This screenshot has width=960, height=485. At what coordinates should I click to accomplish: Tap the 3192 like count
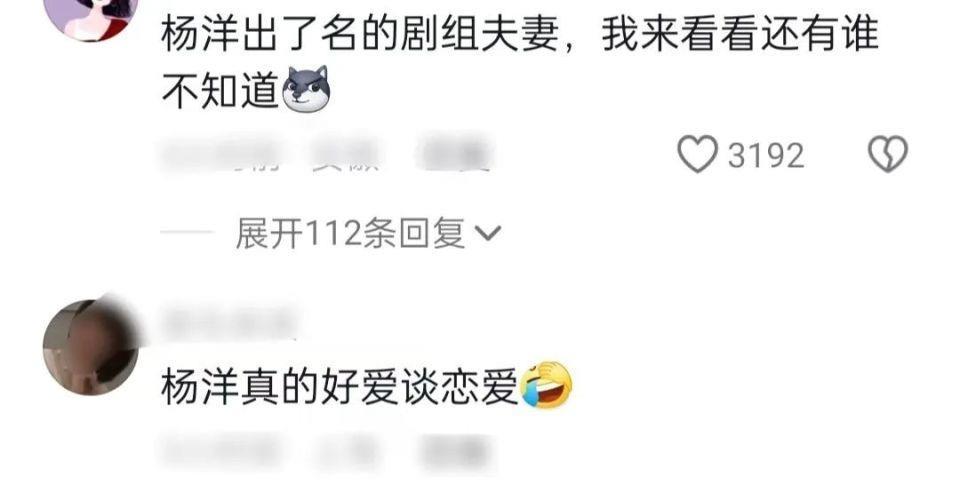pyautogui.click(x=765, y=155)
